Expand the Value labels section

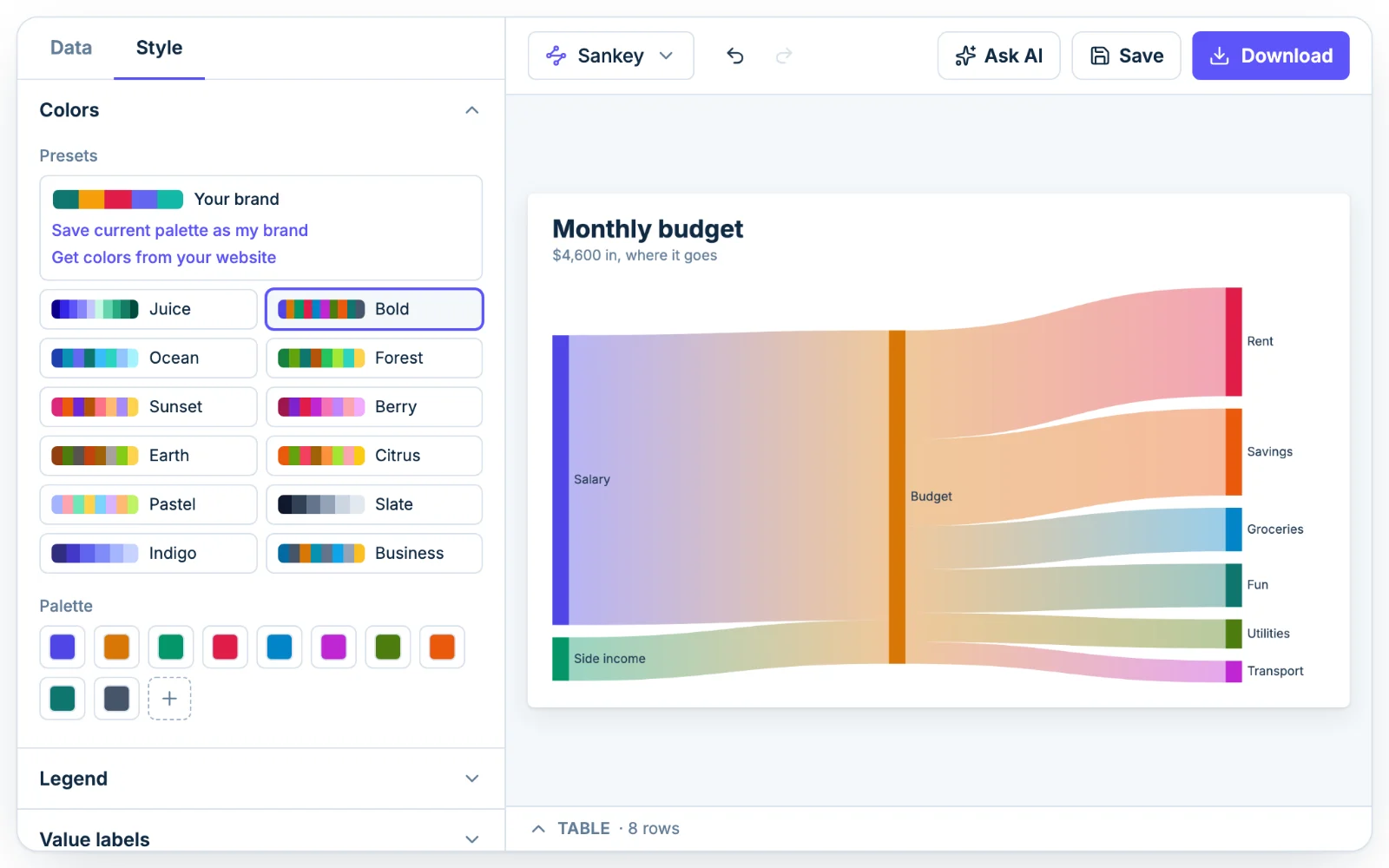tap(260, 838)
